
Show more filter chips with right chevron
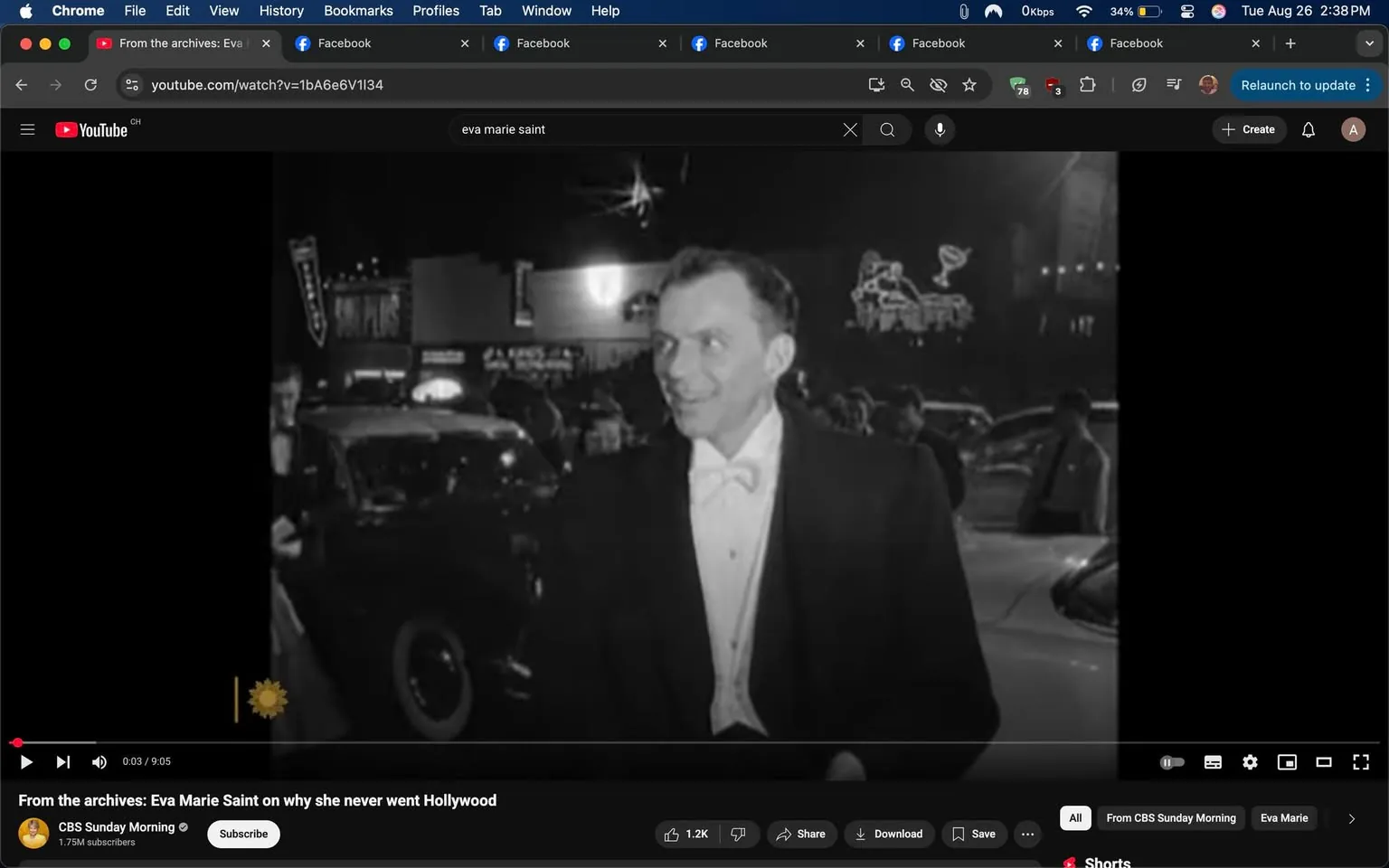[x=1352, y=818]
